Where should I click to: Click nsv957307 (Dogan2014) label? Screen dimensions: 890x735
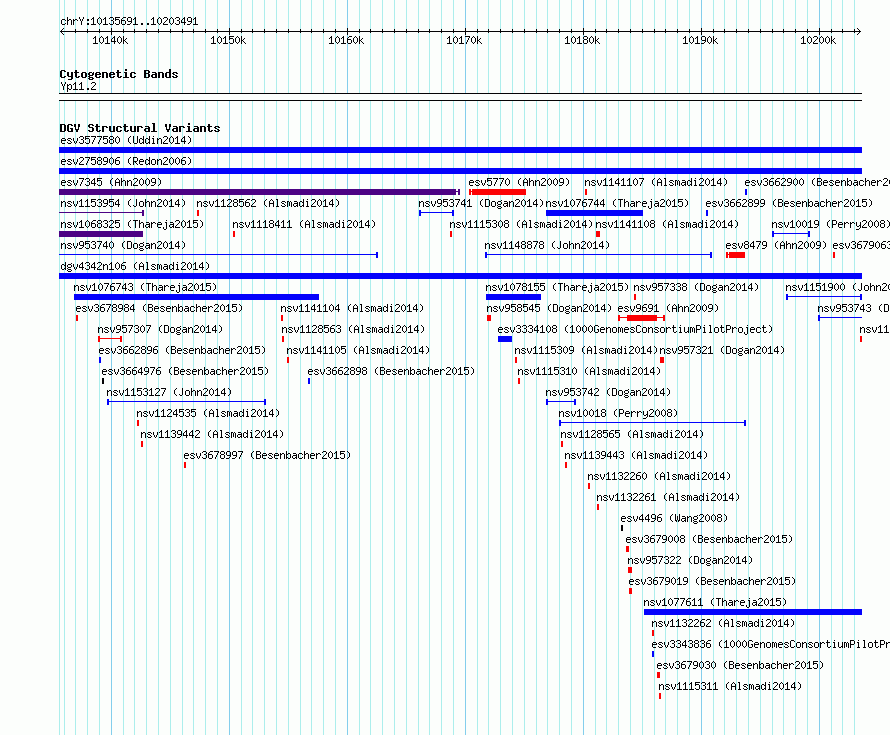pos(160,329)
